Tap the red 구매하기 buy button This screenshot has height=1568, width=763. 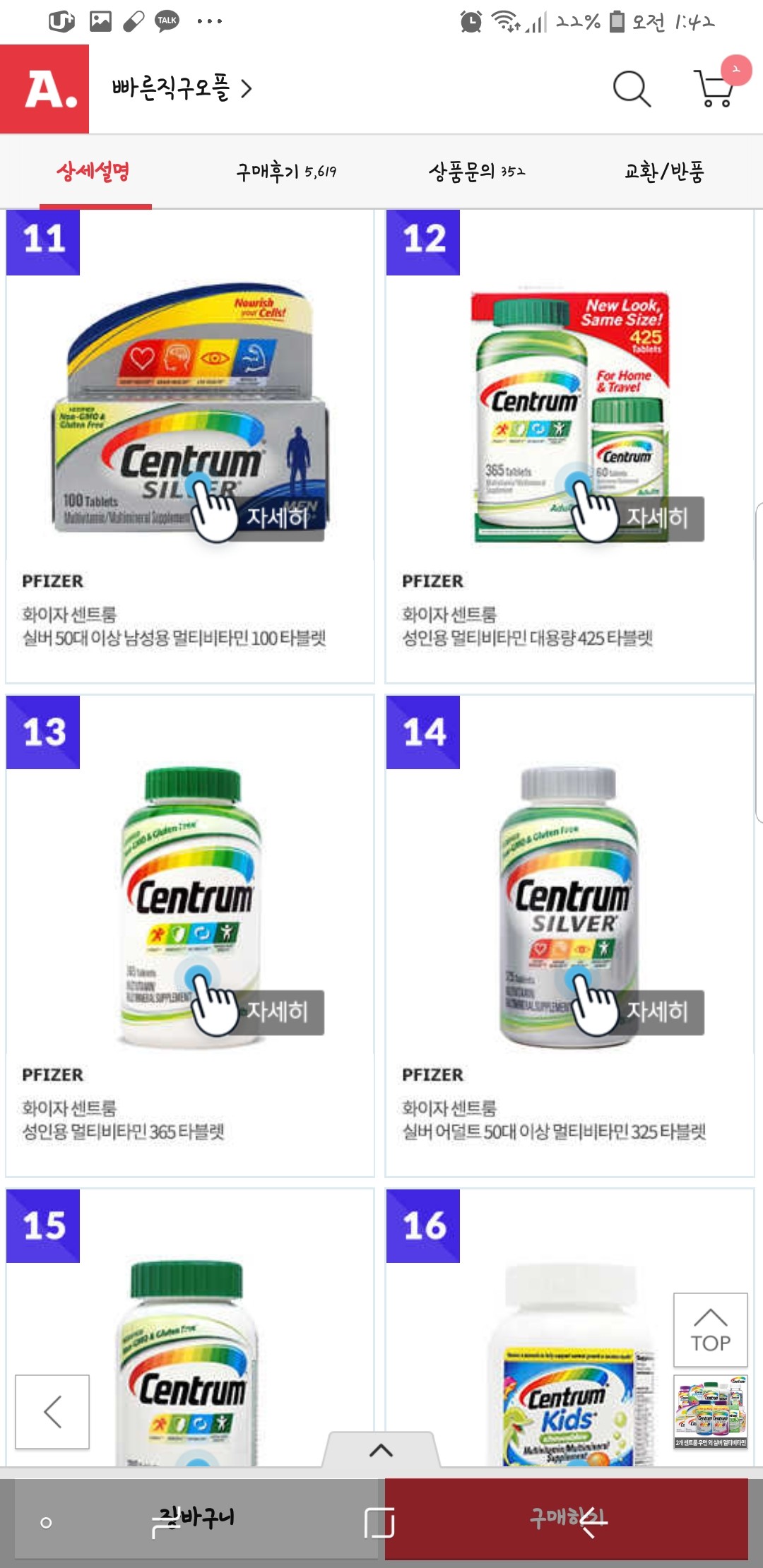coord(567,1519)
